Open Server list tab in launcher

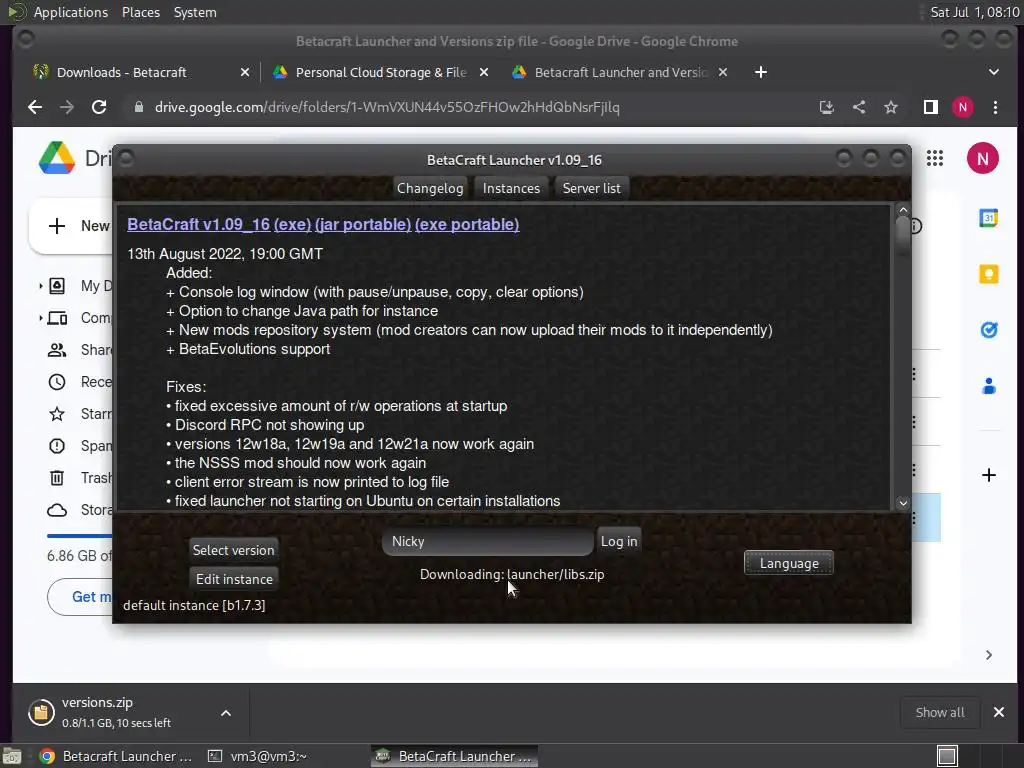[591, 188]
